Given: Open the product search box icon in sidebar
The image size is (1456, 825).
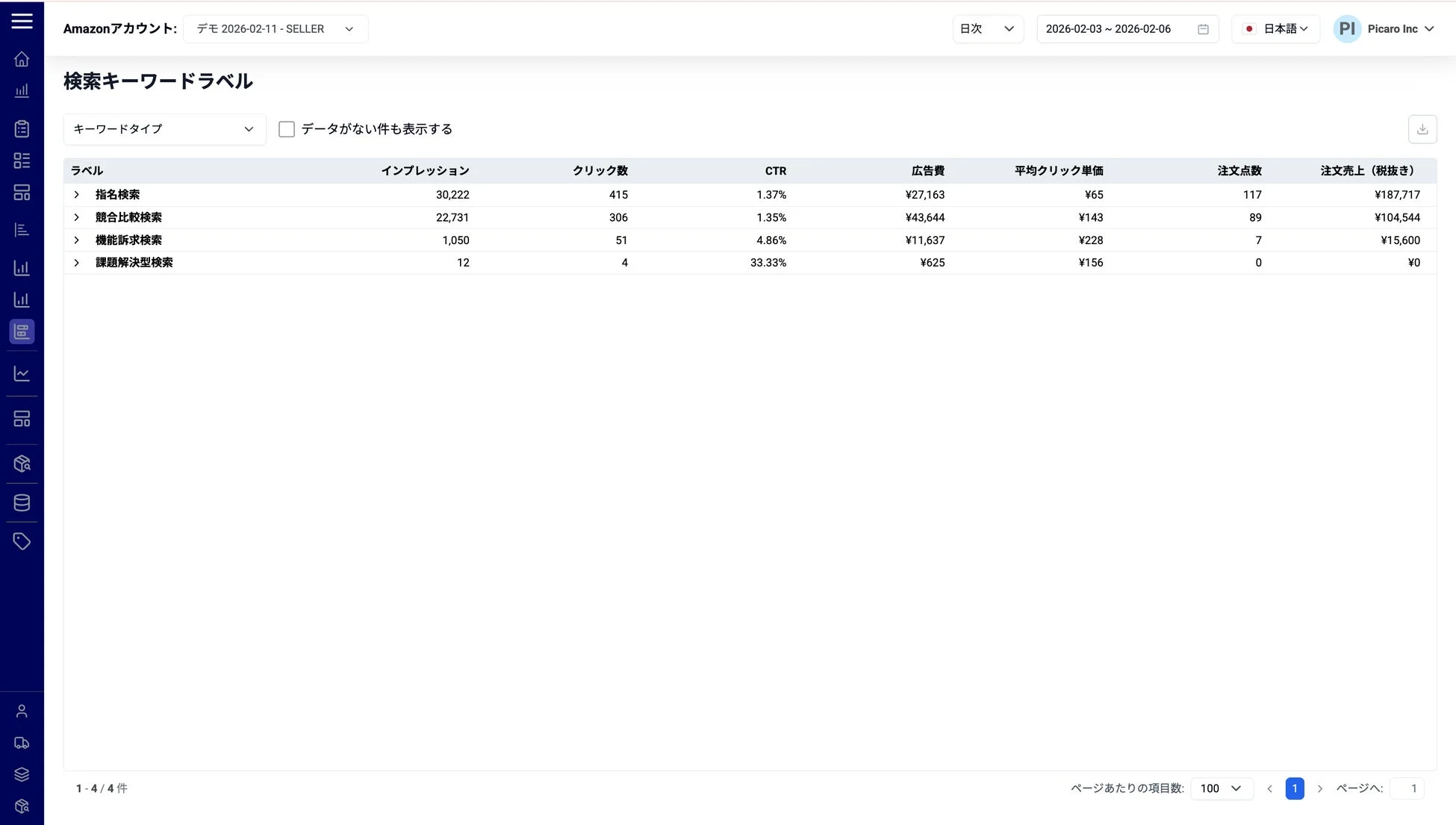Looking at the screenshot, I should [x=22, y=463].
